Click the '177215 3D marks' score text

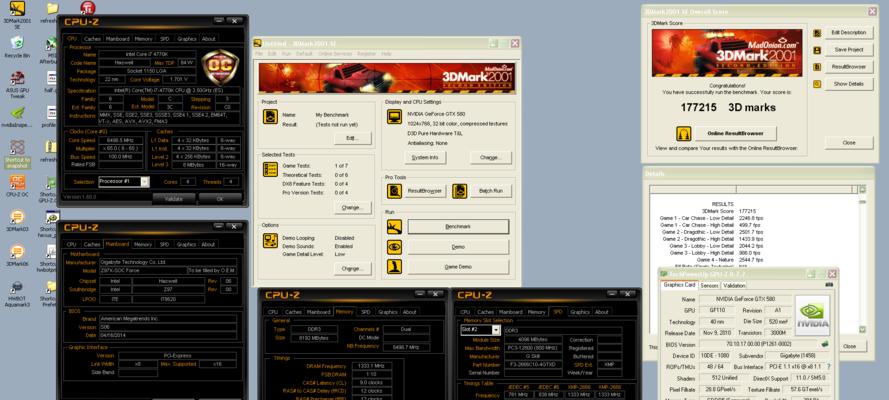[x=728, y=107]
